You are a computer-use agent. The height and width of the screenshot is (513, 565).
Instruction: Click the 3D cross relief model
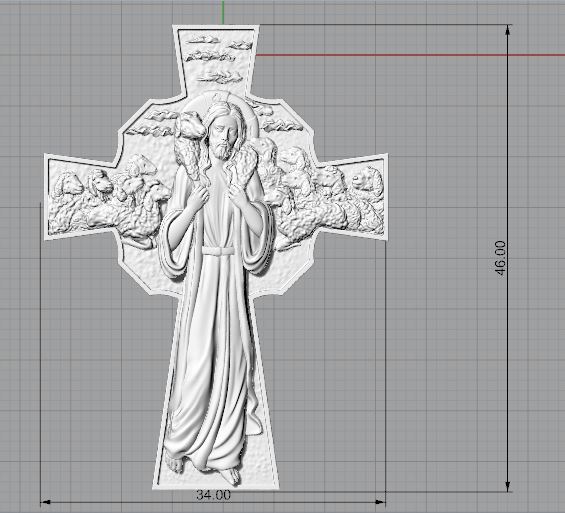[x=216, y=257]
